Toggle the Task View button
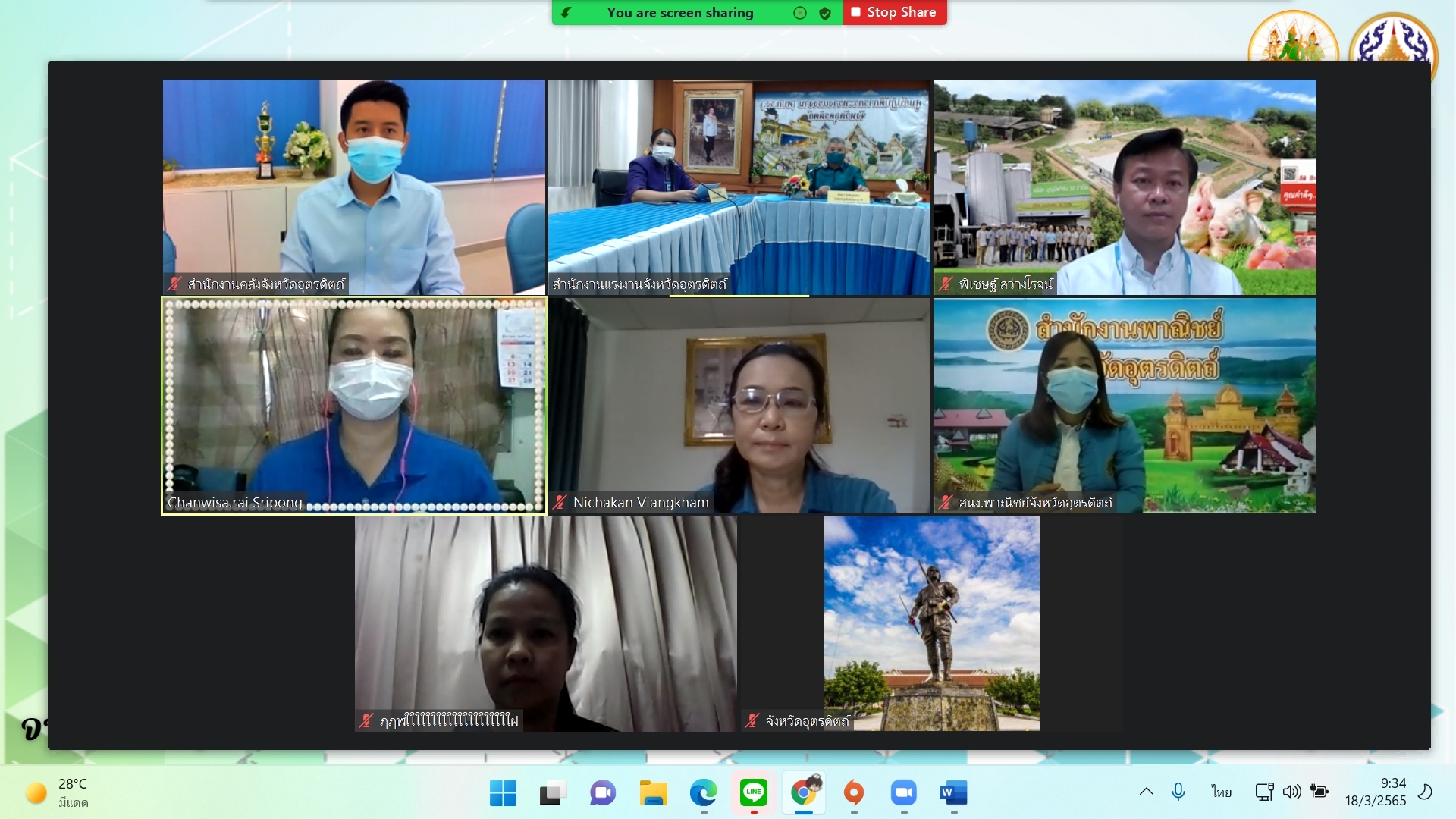This screenshot has width=1456, height=819. (x=553, y=792)
